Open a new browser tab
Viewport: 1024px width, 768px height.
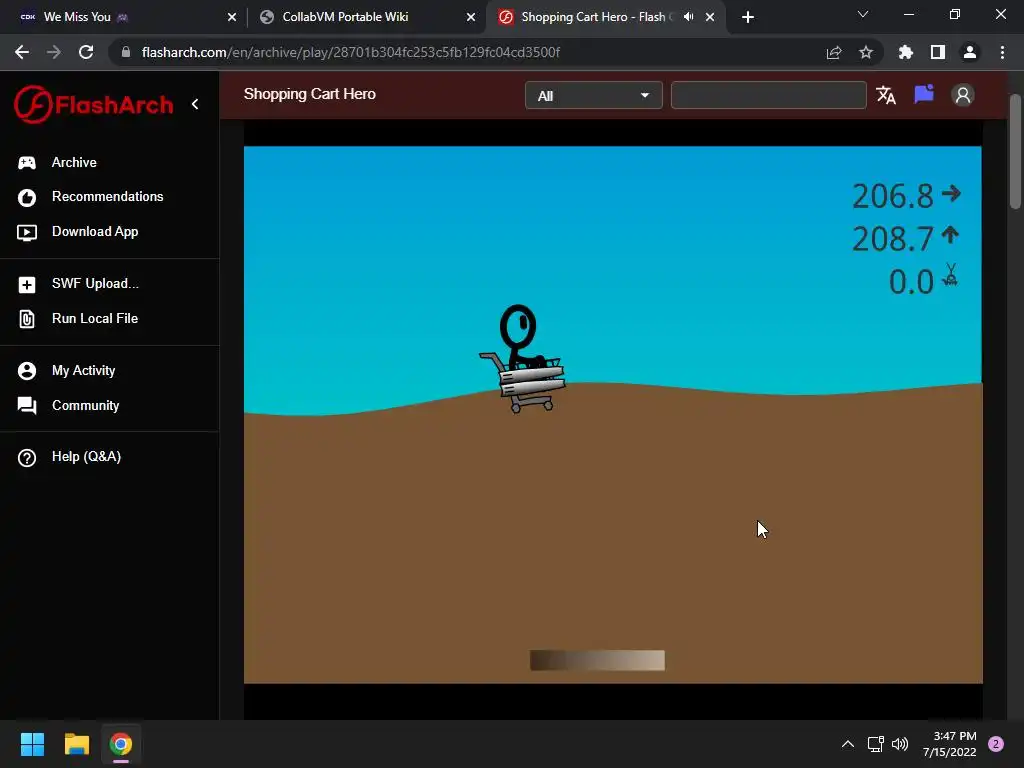tap(748, 17)
